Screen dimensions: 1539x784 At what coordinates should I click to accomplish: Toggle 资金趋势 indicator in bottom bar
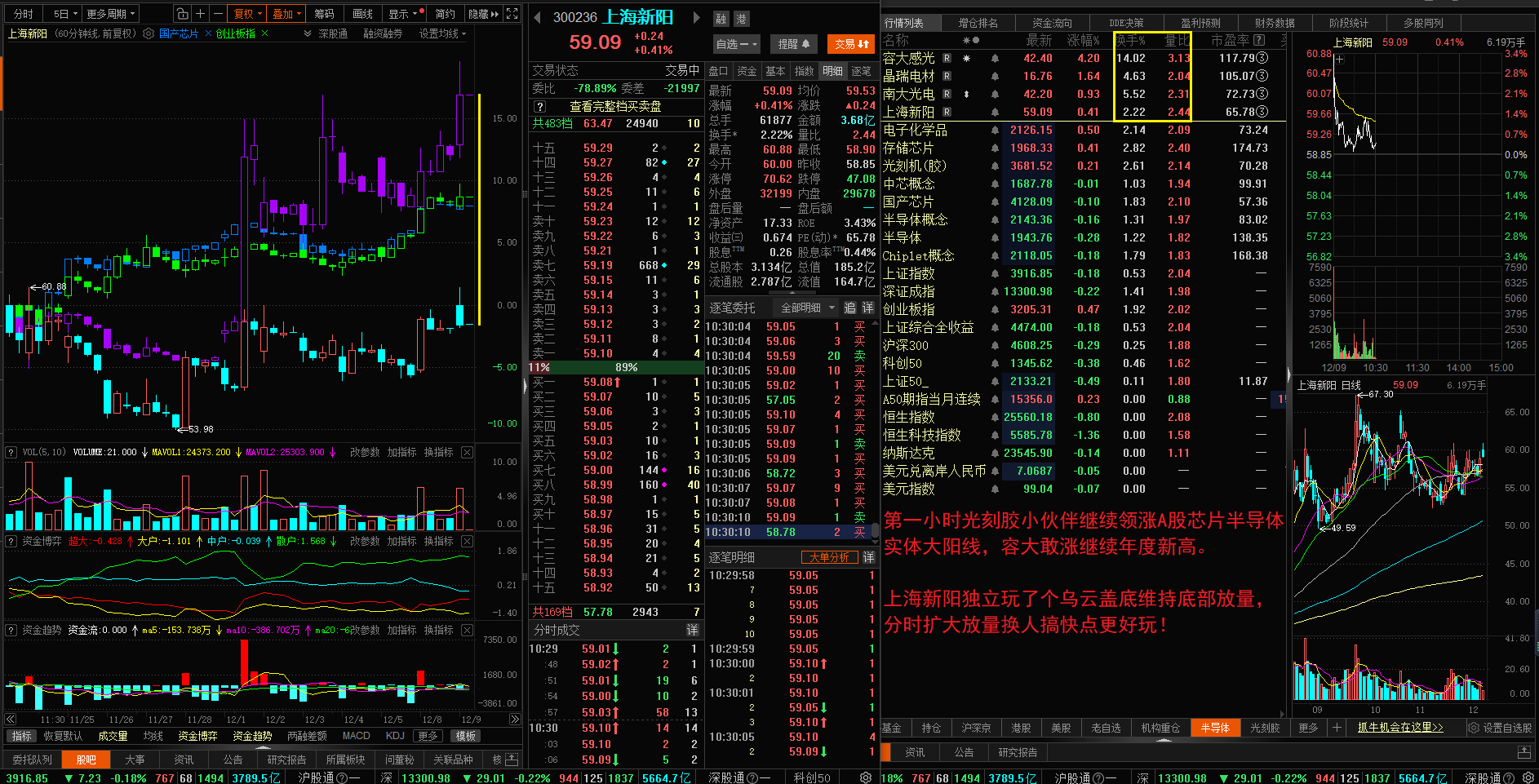[252, 736]
